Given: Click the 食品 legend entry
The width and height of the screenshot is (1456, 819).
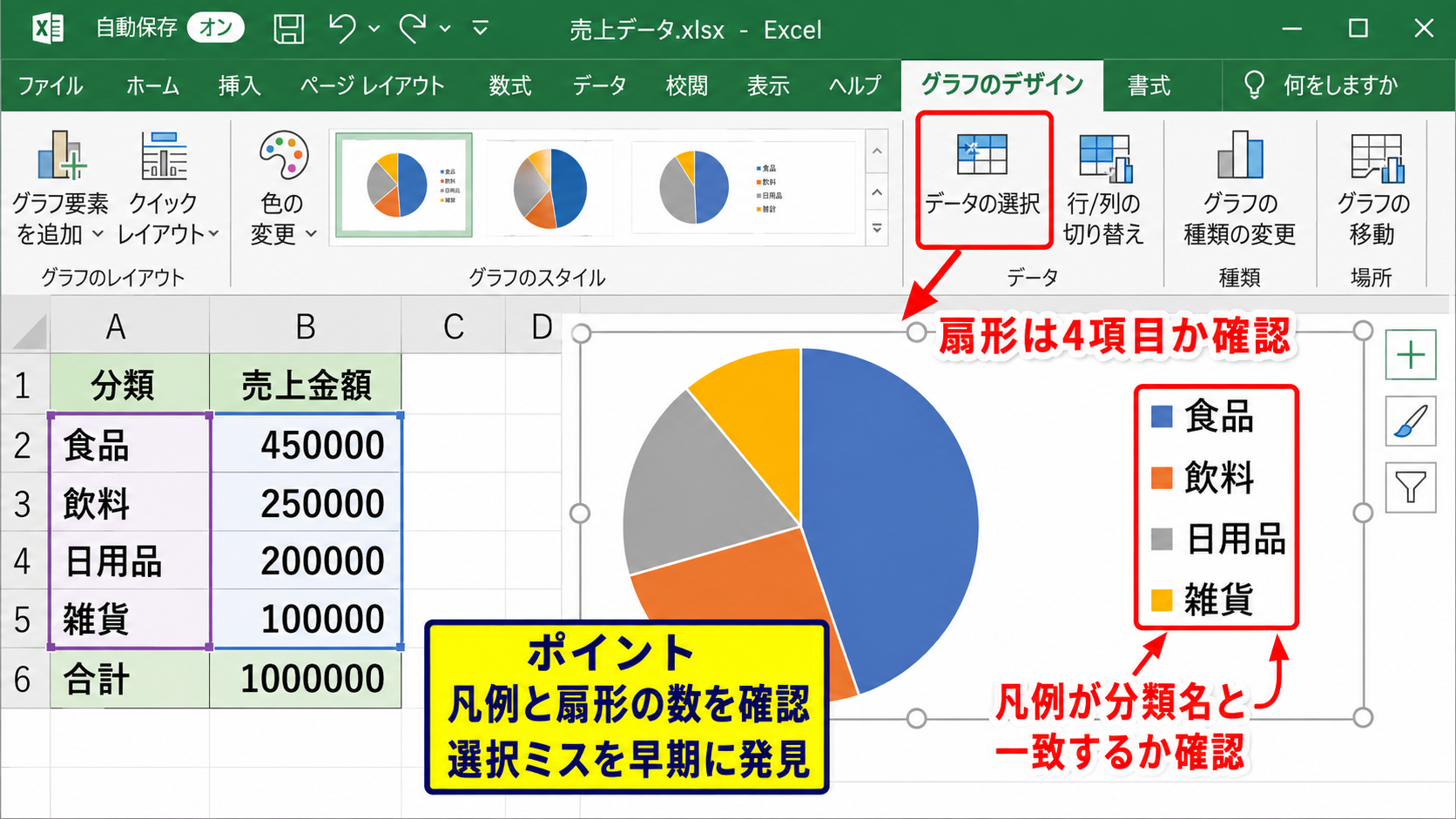Looking at the screenshot, I should point(1203,417).
